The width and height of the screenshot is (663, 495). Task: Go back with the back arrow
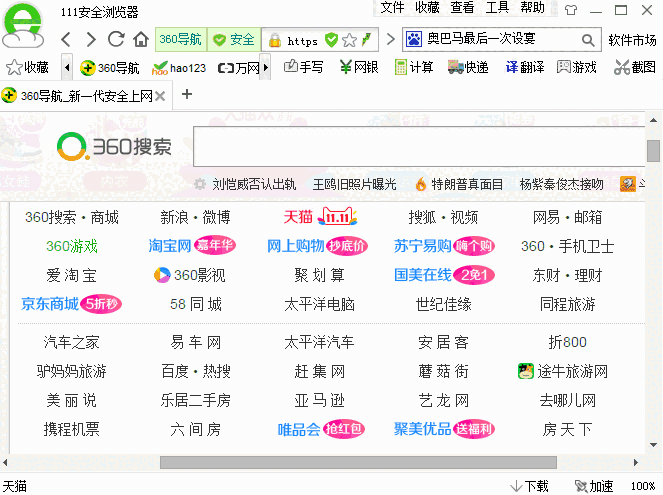[x=66, y=39]
